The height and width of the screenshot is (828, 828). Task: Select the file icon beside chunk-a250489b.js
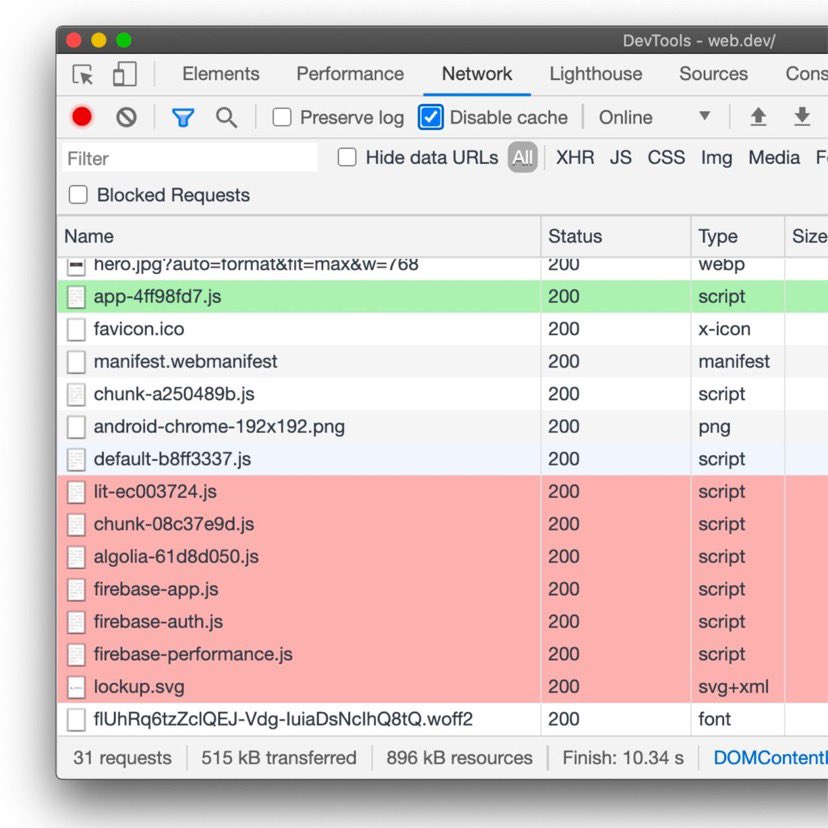click(x=76, y=394)
